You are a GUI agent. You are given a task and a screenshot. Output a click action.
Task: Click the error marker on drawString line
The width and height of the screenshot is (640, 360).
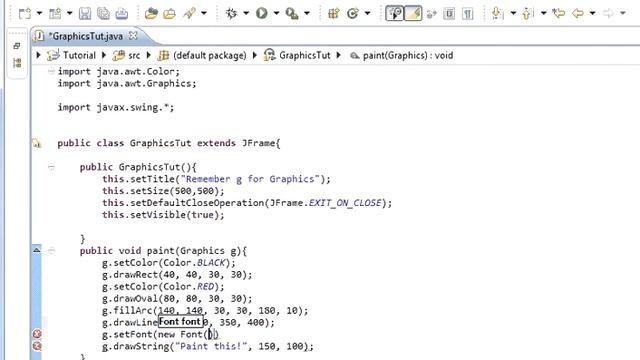37,346
